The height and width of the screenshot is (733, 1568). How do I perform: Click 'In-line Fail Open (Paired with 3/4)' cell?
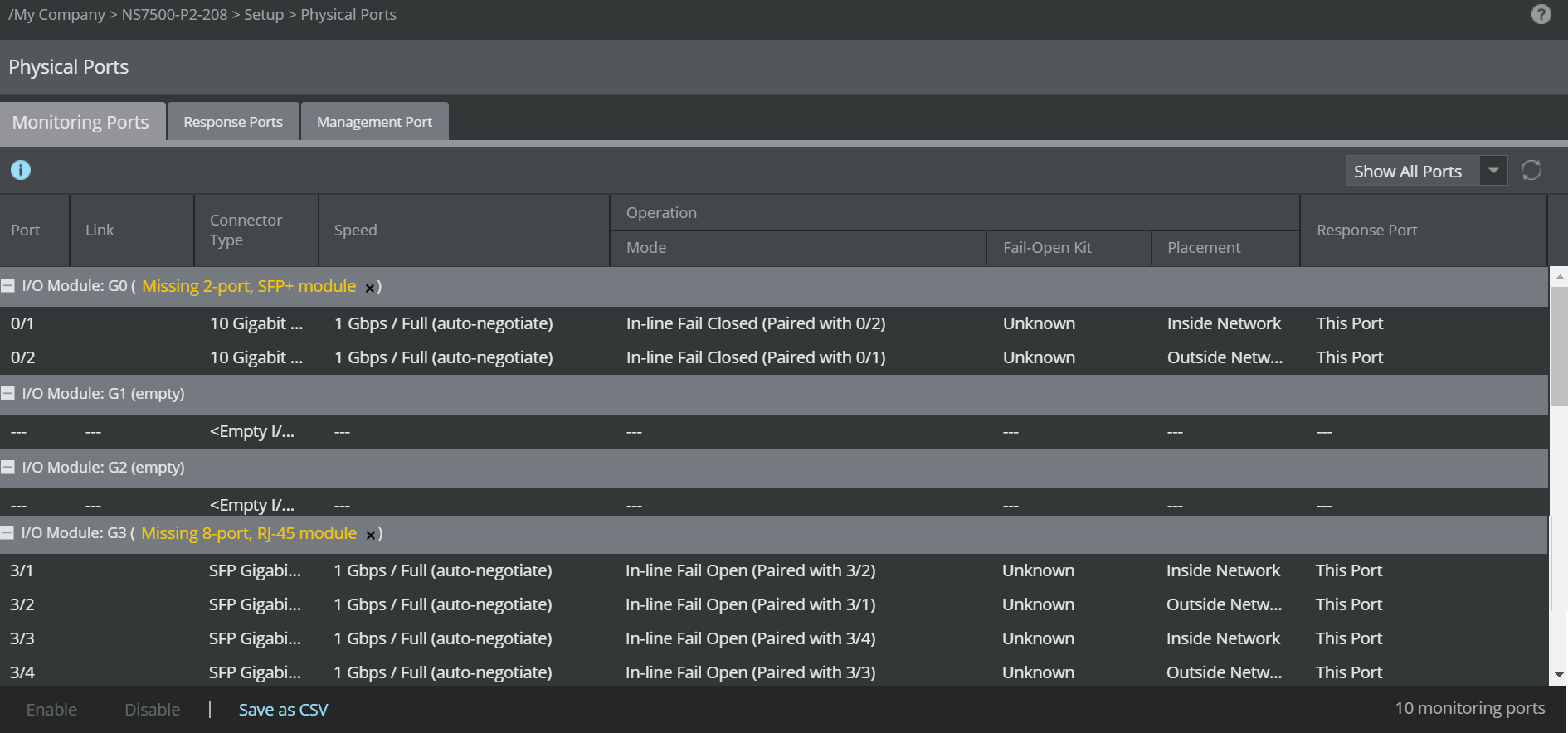tap(750, 638)
